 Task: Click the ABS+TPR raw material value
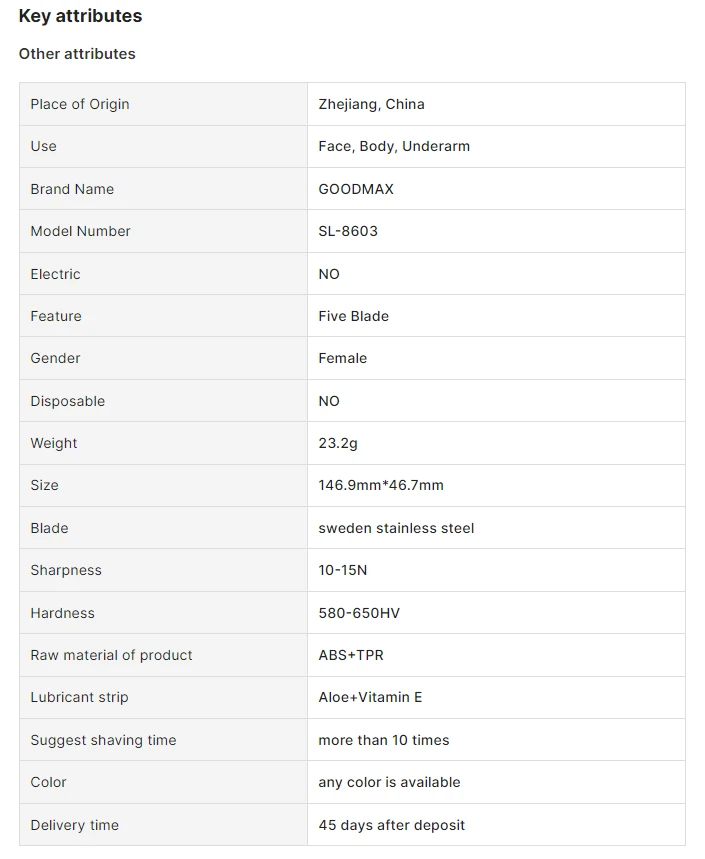pyautogui.click(x=351, y=655)
